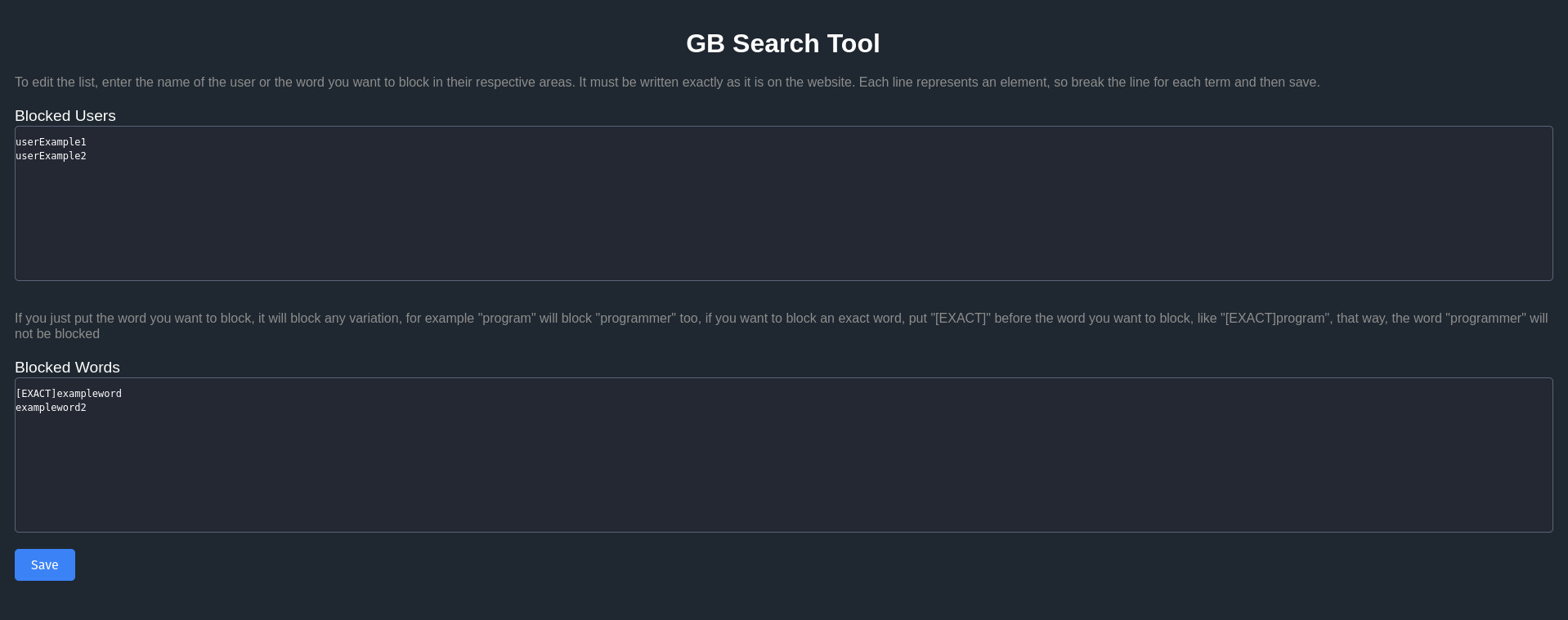Image resolution: width=1568 pixels, height=620 pixels.
Task: Click at the end of exampleword2
Action: click(x=87, y=408)
